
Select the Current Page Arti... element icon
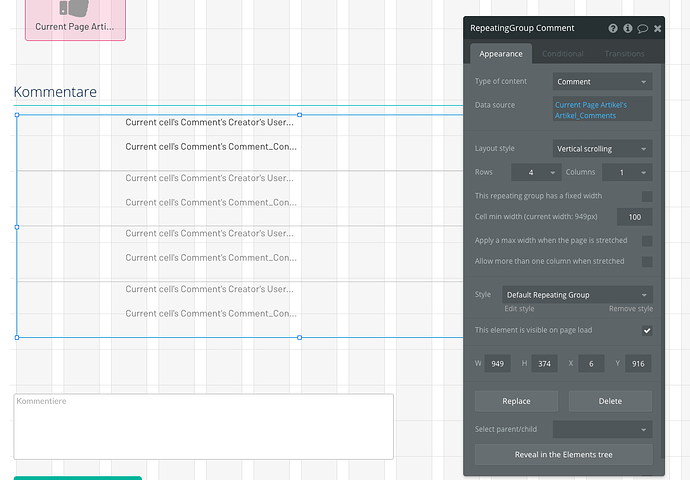pyautogui.click(x=75, y=8)
